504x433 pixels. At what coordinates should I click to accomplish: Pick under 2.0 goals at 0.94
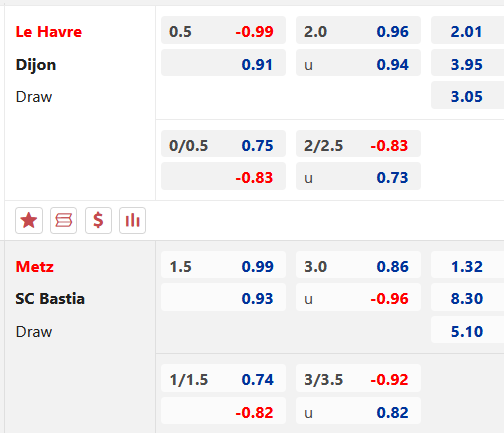(358, 63)
